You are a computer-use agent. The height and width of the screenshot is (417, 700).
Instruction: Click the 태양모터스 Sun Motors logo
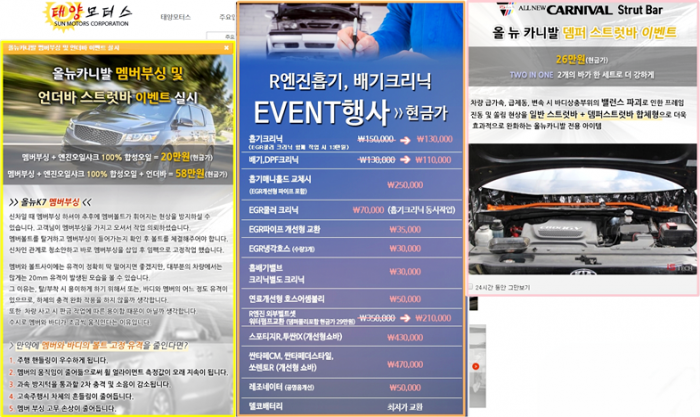(x=88, y=17)
